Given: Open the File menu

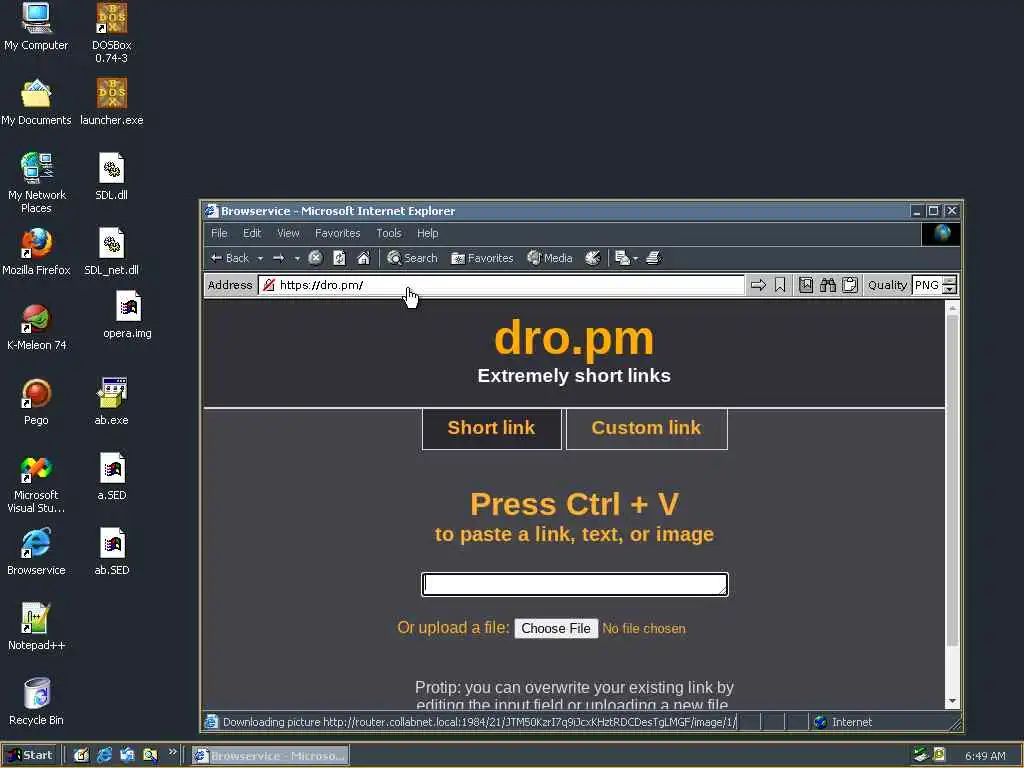Looking at the screenshot, I should click(x=219, y=233).
